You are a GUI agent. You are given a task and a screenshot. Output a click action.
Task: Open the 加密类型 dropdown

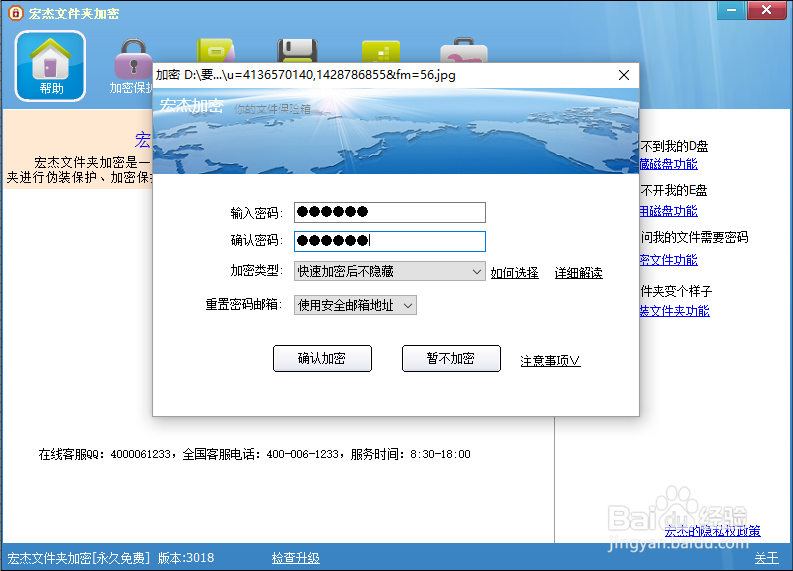click(389, 271)
